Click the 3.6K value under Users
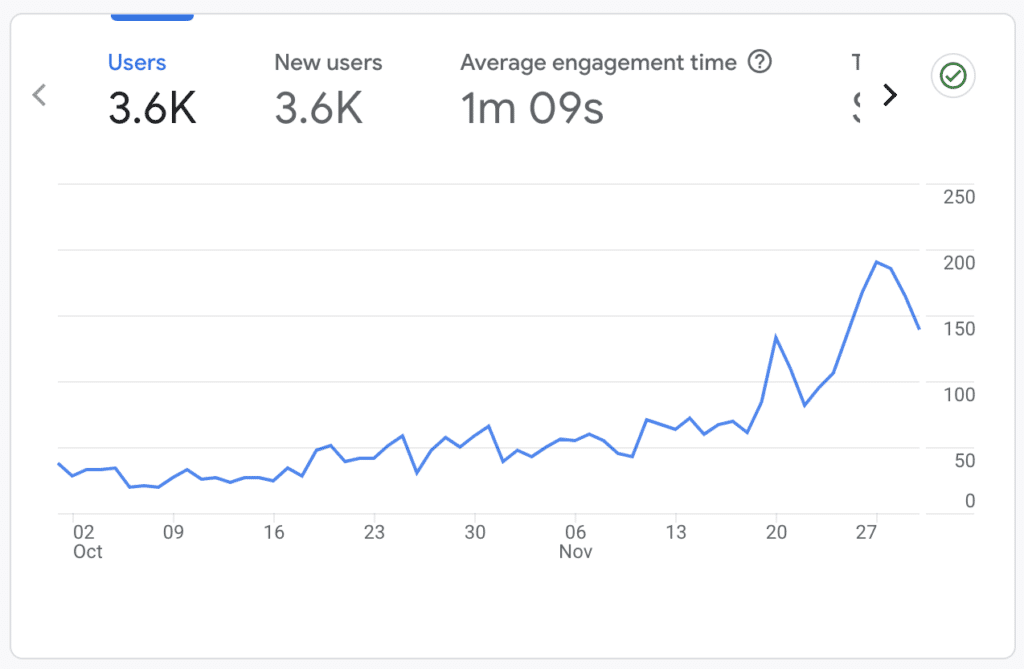This screenshot has height=669, width=1024. pyautogui.click(x=152, y=108)
